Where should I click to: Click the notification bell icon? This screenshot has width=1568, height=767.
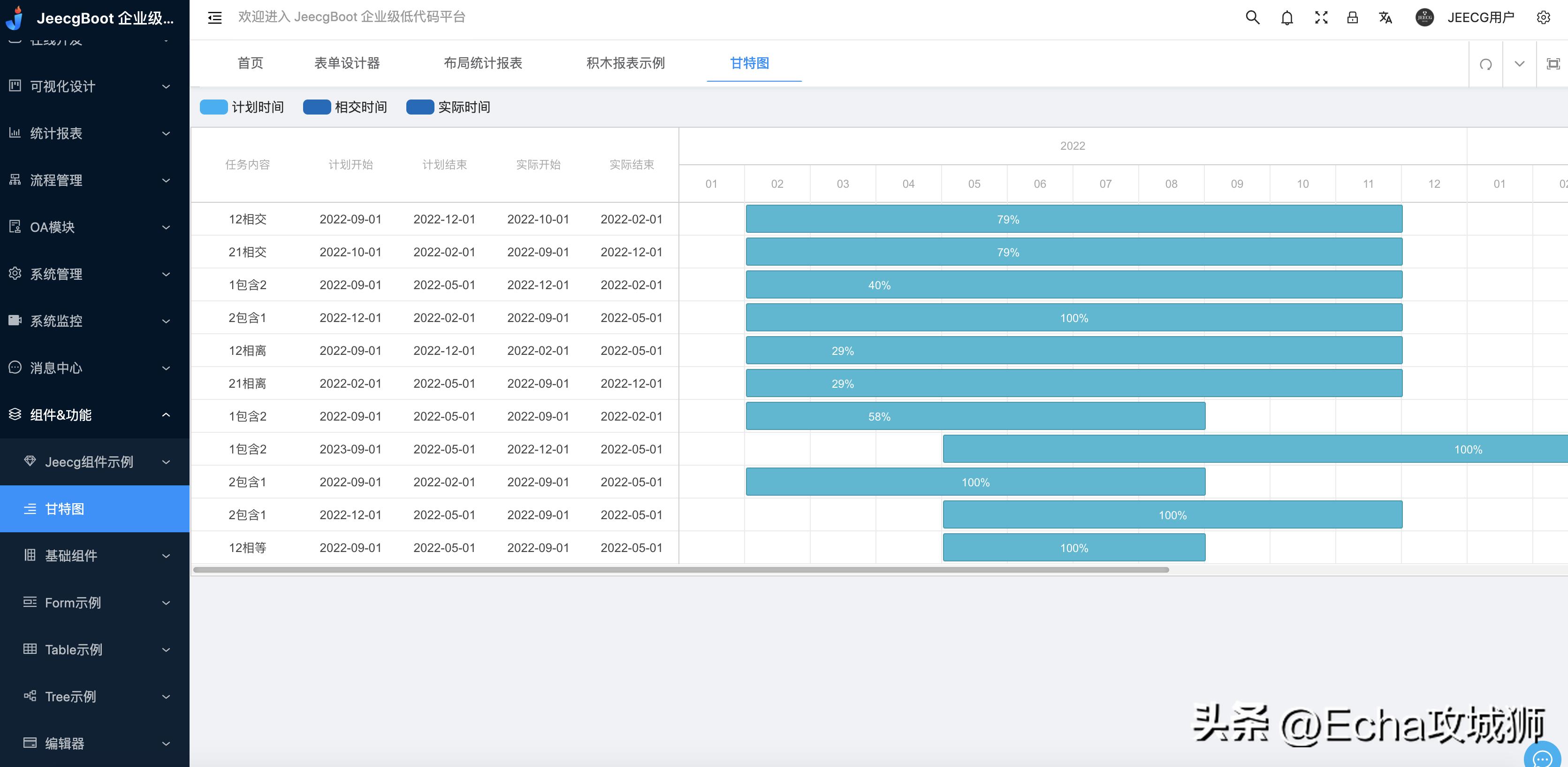pyautogui.click(x=1287, y=17)
